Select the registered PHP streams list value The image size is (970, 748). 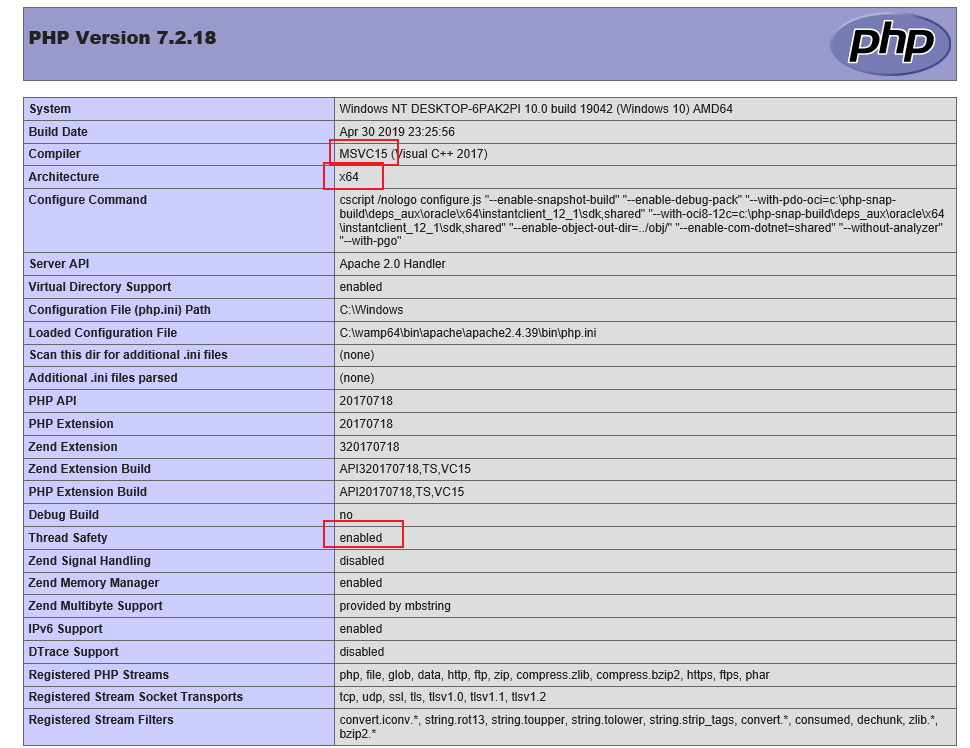point(554,674)
